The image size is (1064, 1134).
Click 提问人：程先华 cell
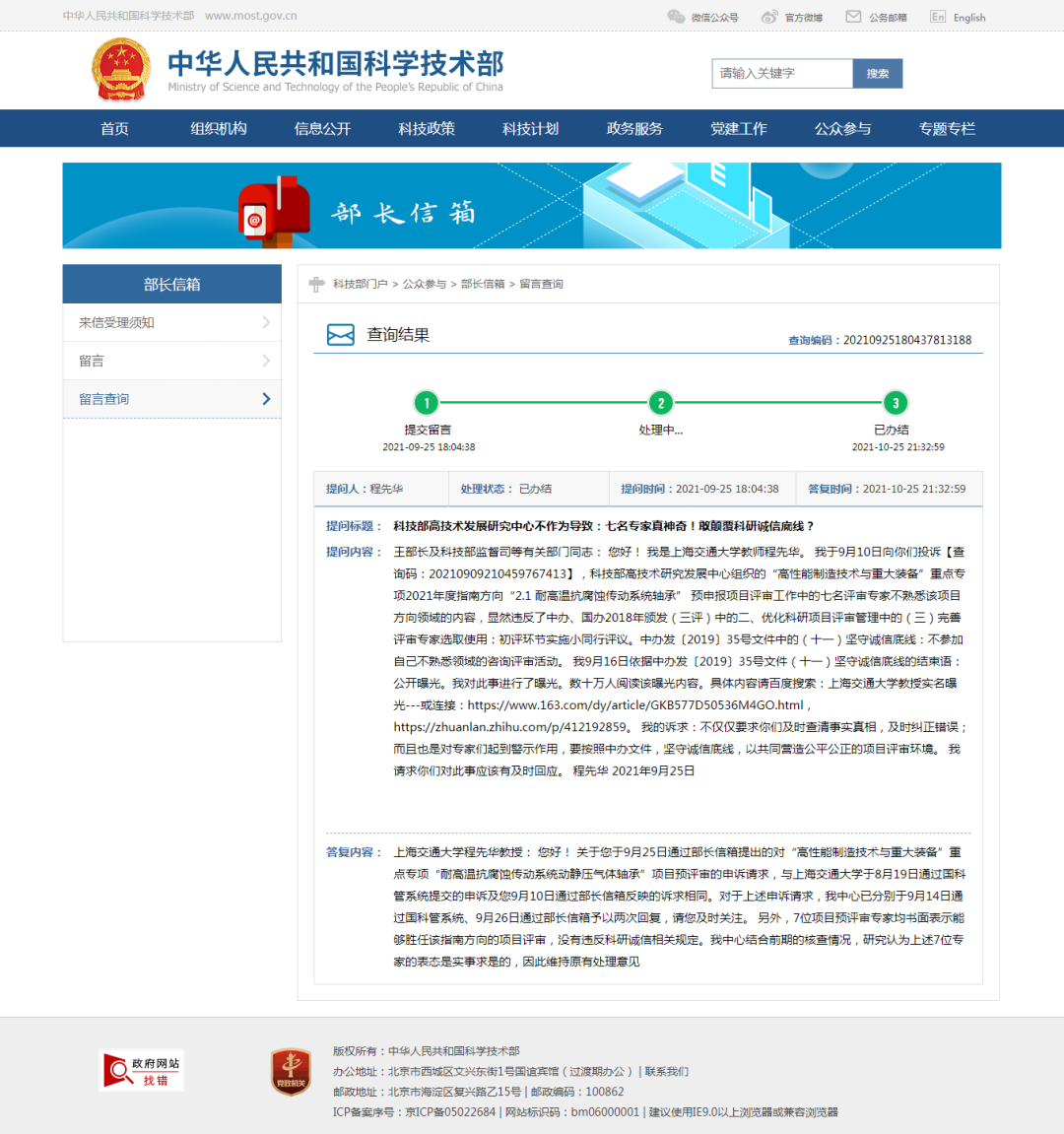pos(381,489)
